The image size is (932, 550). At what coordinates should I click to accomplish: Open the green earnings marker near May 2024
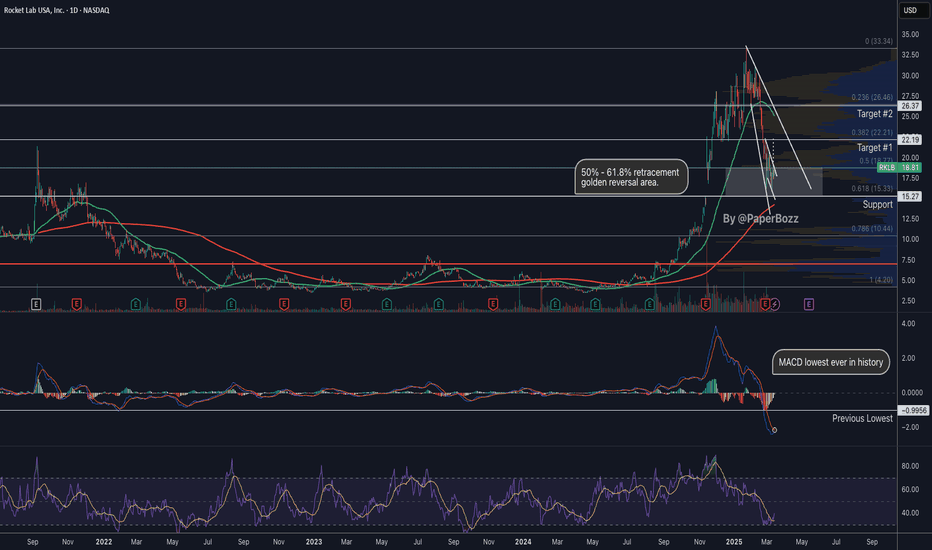click(596, 304)
